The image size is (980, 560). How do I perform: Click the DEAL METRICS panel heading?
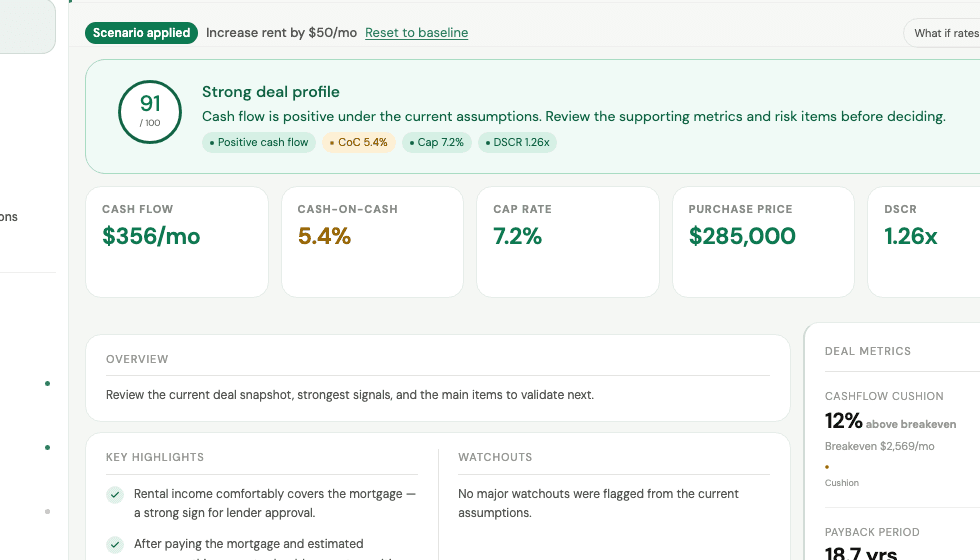click(x=868, y=351)
